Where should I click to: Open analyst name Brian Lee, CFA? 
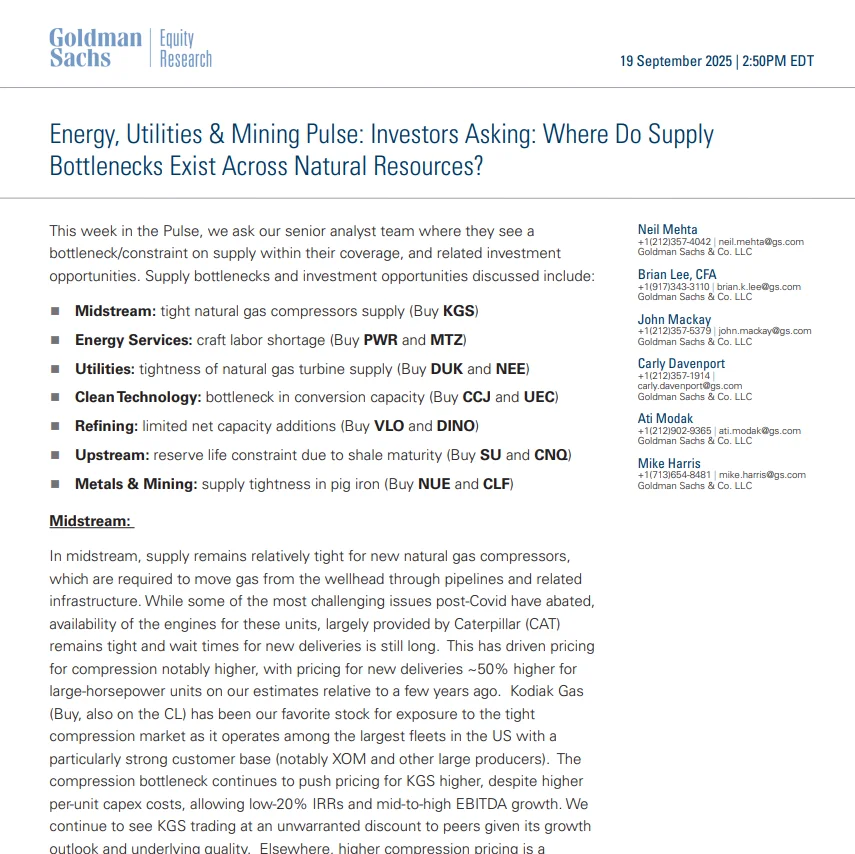(x=677, y=274)
